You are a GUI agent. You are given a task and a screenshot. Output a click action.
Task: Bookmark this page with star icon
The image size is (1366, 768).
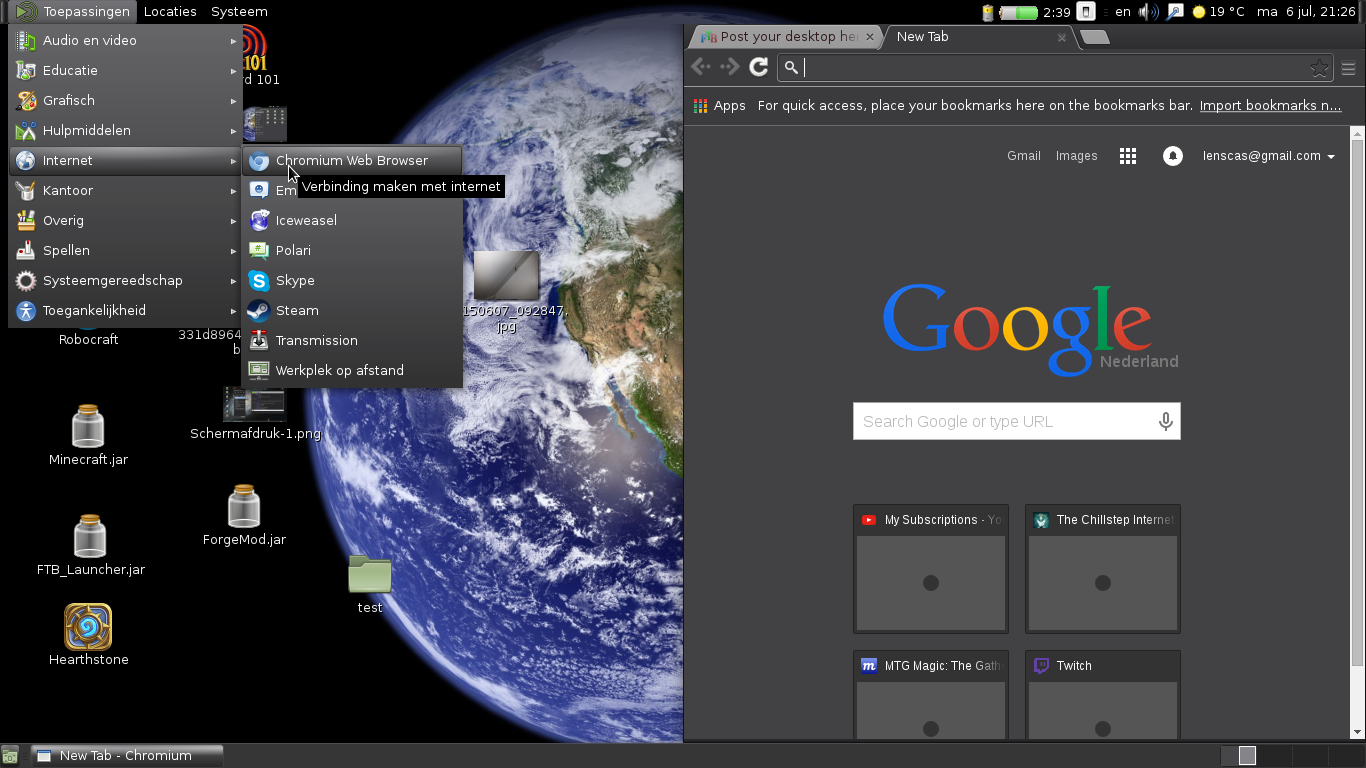coord(1319,68)
